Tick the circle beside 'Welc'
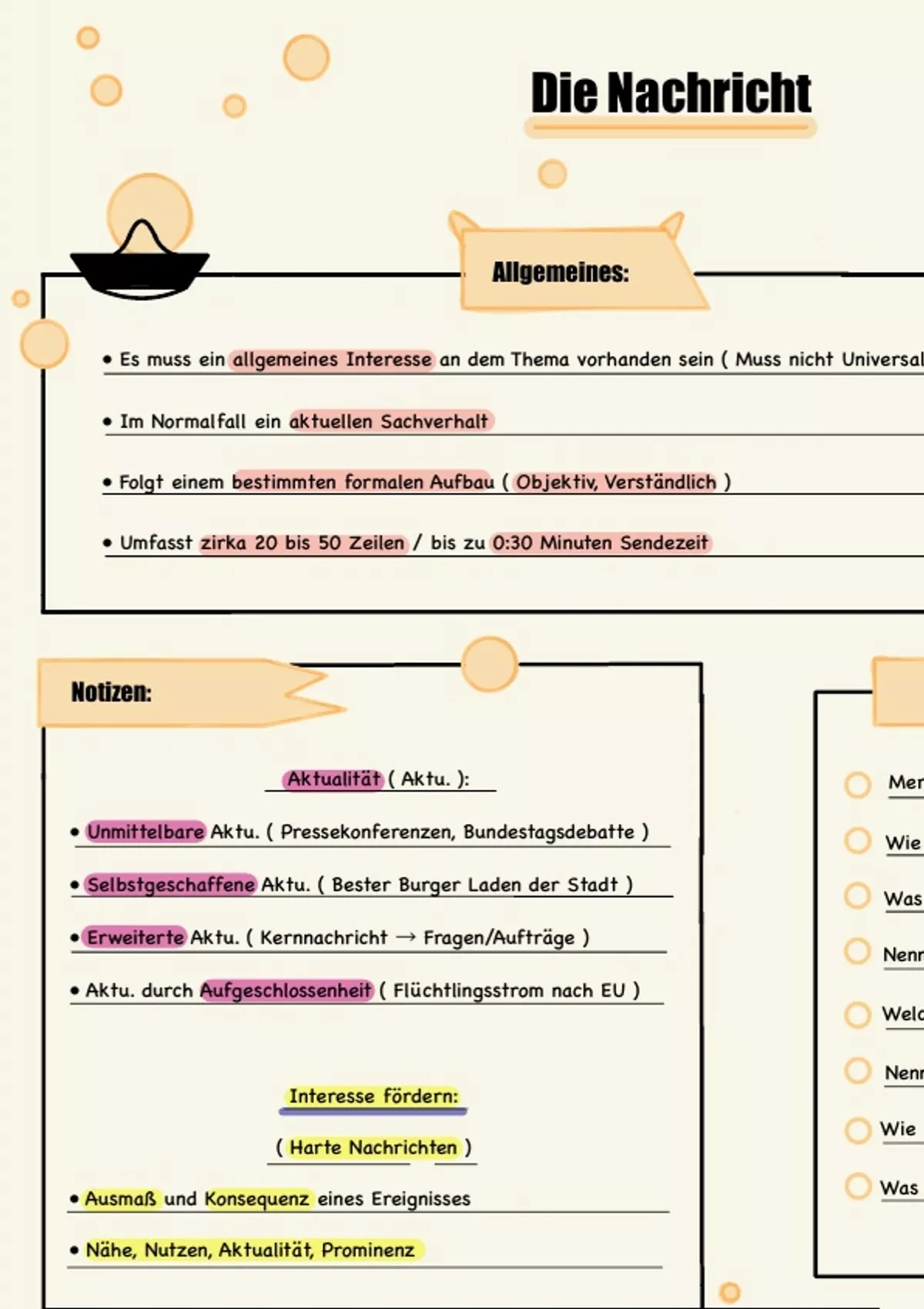Image resolution: width=924 pixels, height=1309 pixels. tap(857, 1015)
